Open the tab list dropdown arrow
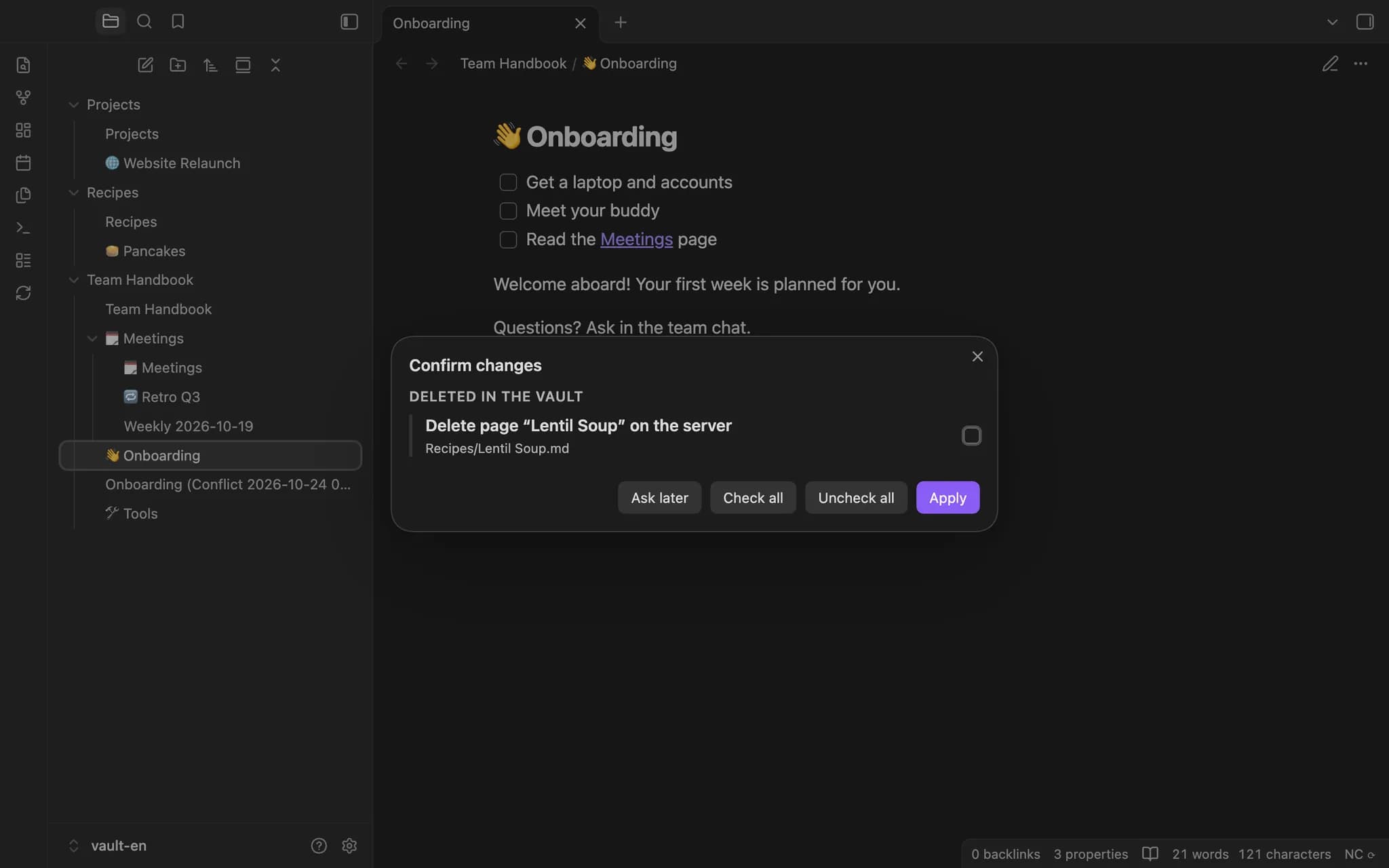 [1332, 22]
